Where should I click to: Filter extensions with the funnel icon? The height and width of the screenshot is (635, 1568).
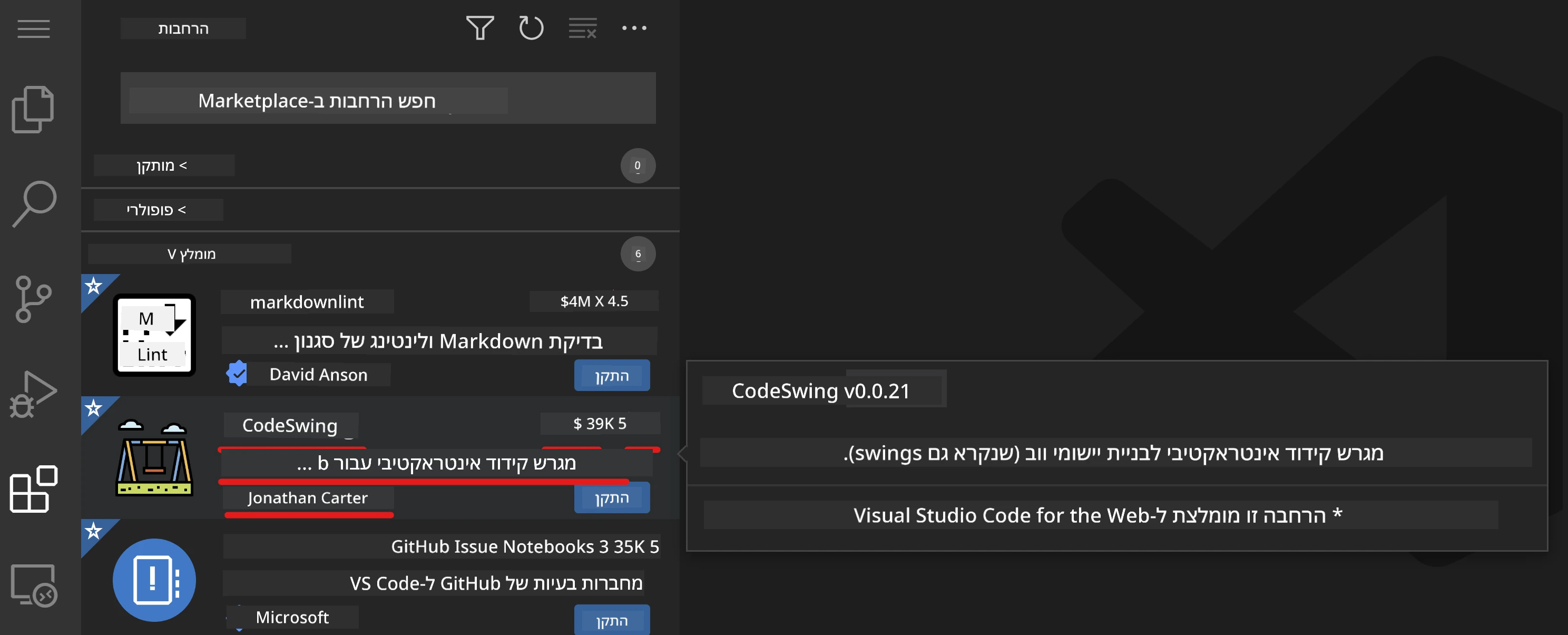479,28
